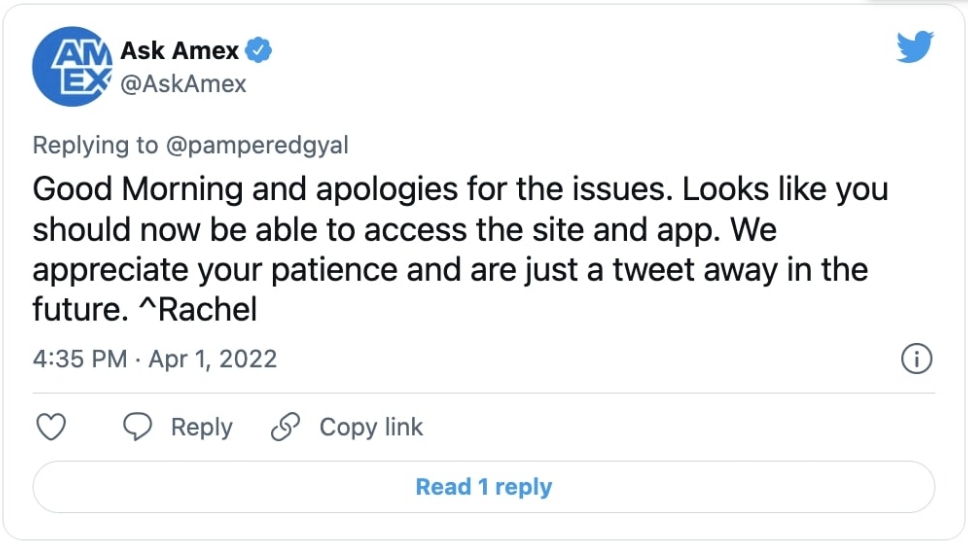The height and width of the screenshot is (543, 968).
Task: Like the tweet with the heart icon
Action: pyautogui.click(x=51, y=427)
